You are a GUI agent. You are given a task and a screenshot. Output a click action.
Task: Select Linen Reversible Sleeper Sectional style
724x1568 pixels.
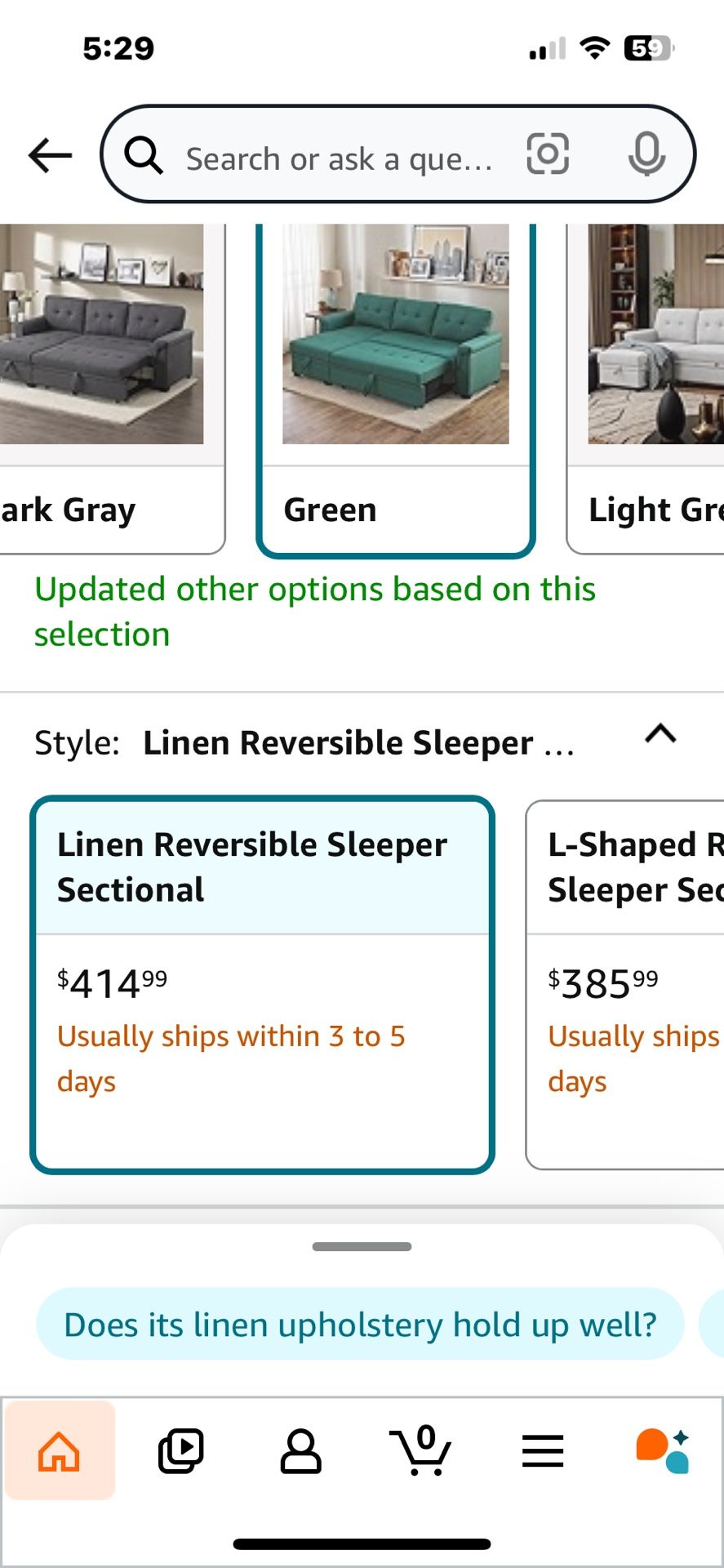[262, 984]
